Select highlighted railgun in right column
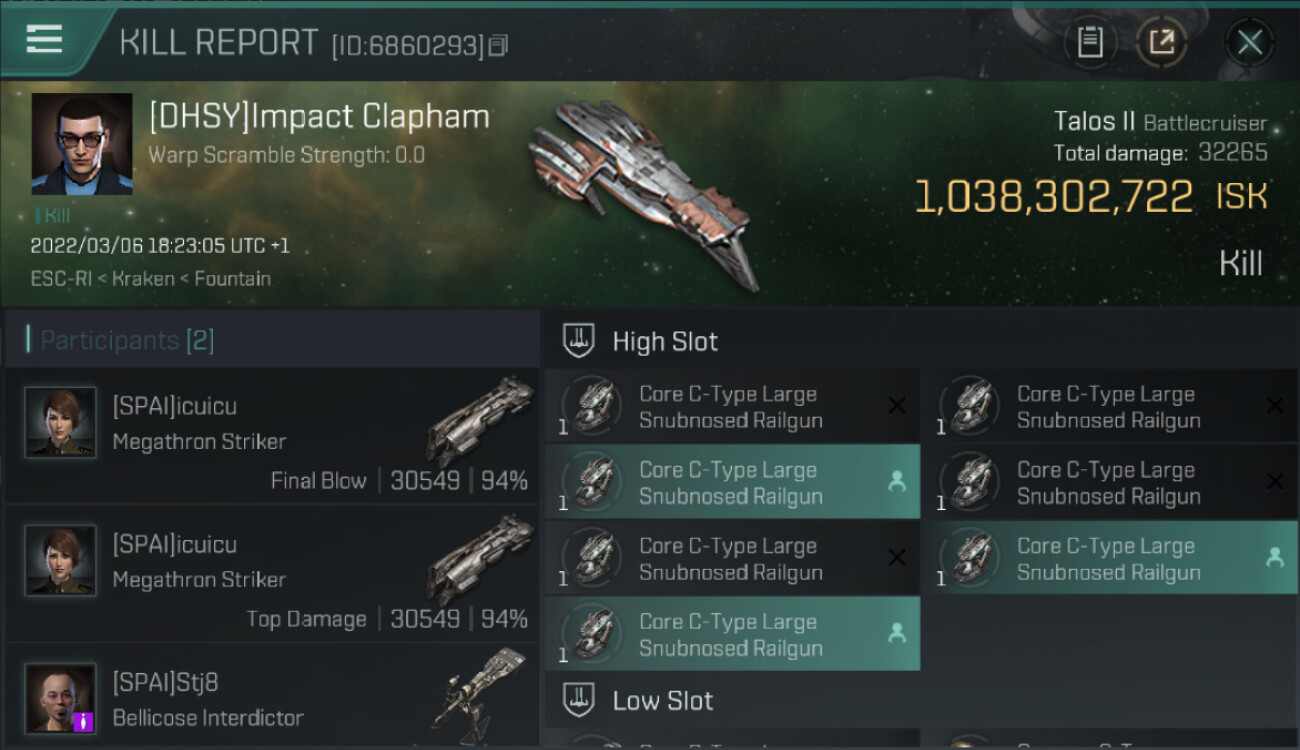The height and width of the screenshot is (750, 1300). tap(1110, 559)
